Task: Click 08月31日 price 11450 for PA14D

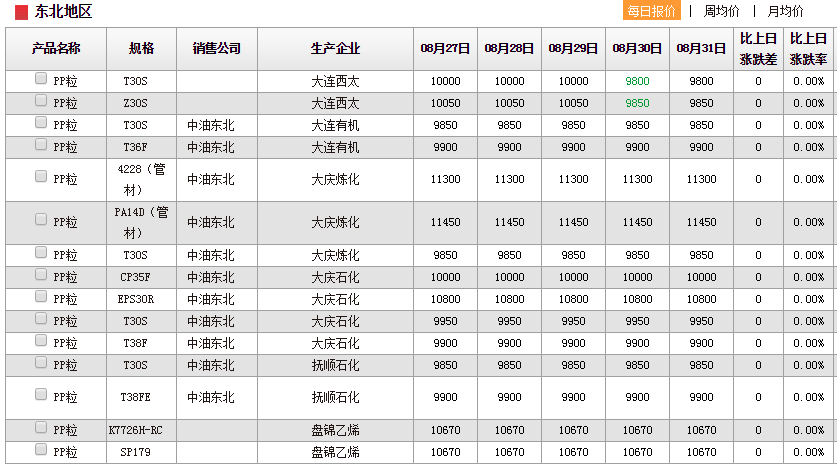Action: coord(701,223)
